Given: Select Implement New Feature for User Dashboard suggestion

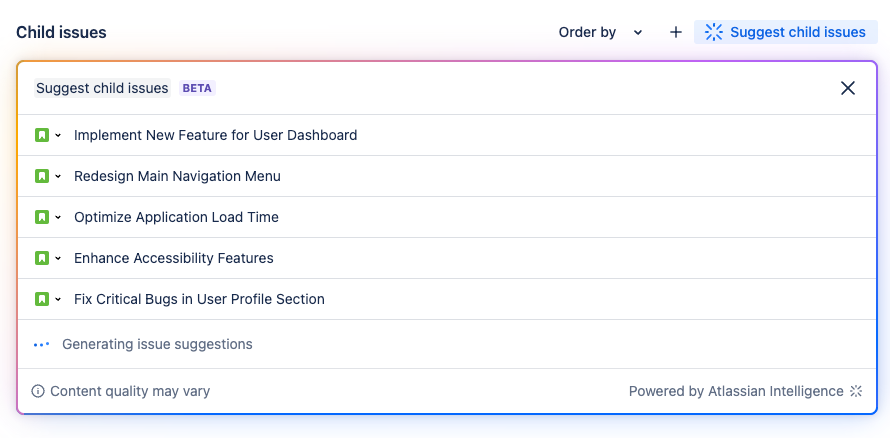Looking at the screenshot, I should [x=215, y=135].
